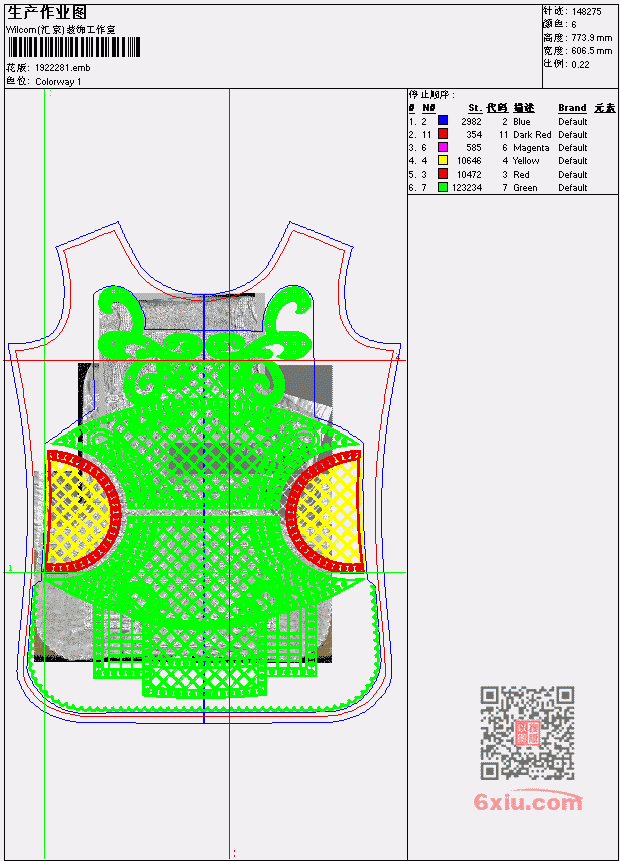Choose the Yellow color swatch
The image size is (620, 861).
[x=443, y=160]
